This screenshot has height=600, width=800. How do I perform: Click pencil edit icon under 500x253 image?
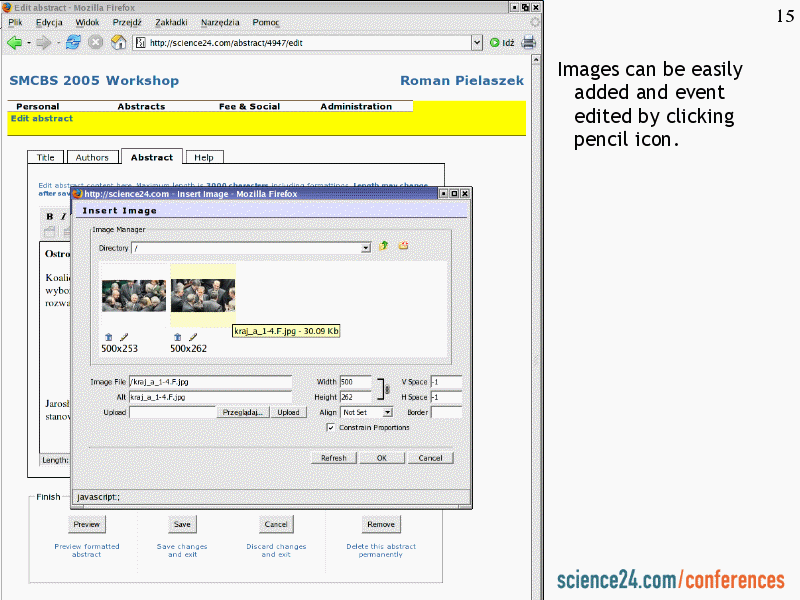[x=124, y=337]
